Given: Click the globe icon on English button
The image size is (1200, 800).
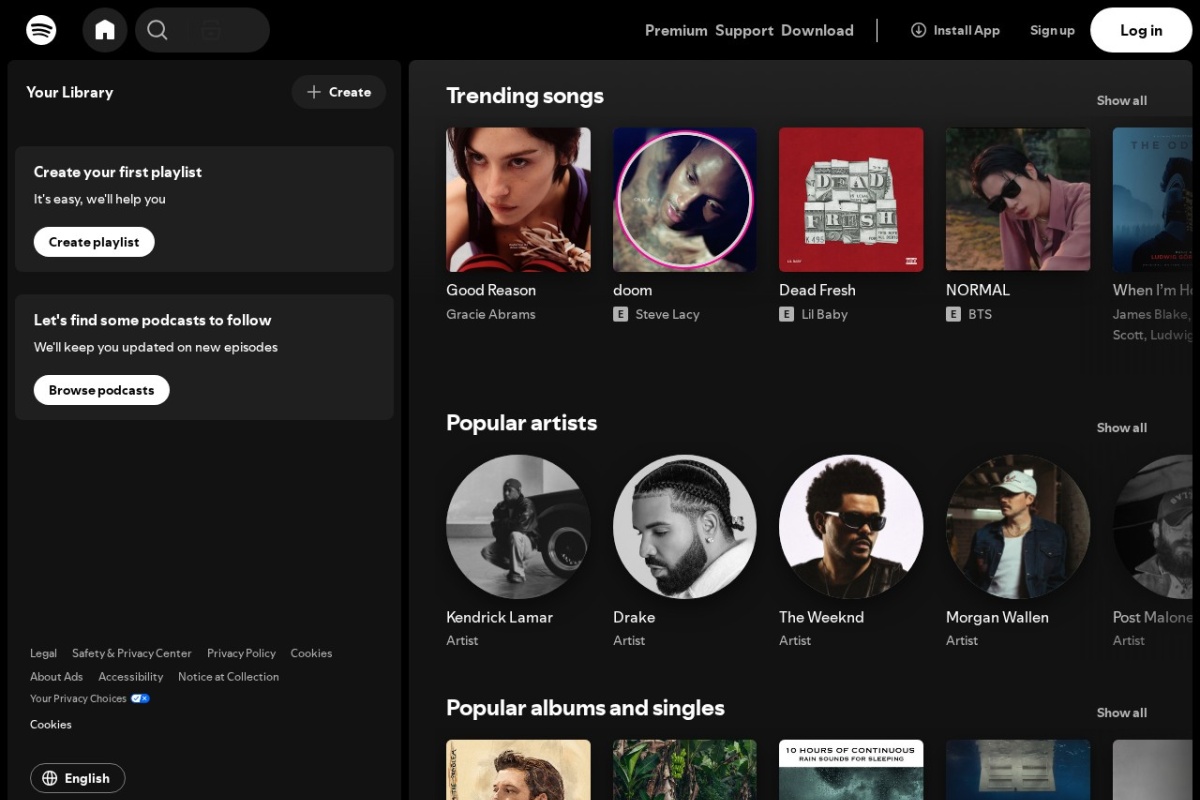Looking at the screenshot, I should click(50, 778).
